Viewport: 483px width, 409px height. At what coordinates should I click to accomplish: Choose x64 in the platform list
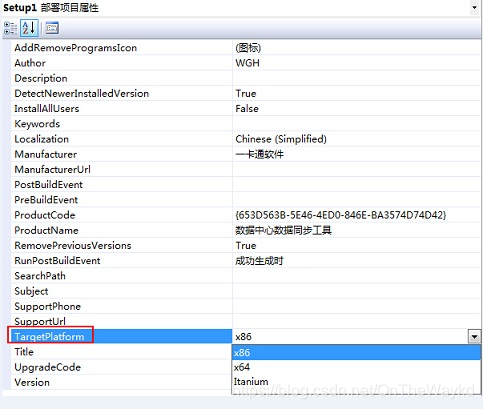point(356,367)
